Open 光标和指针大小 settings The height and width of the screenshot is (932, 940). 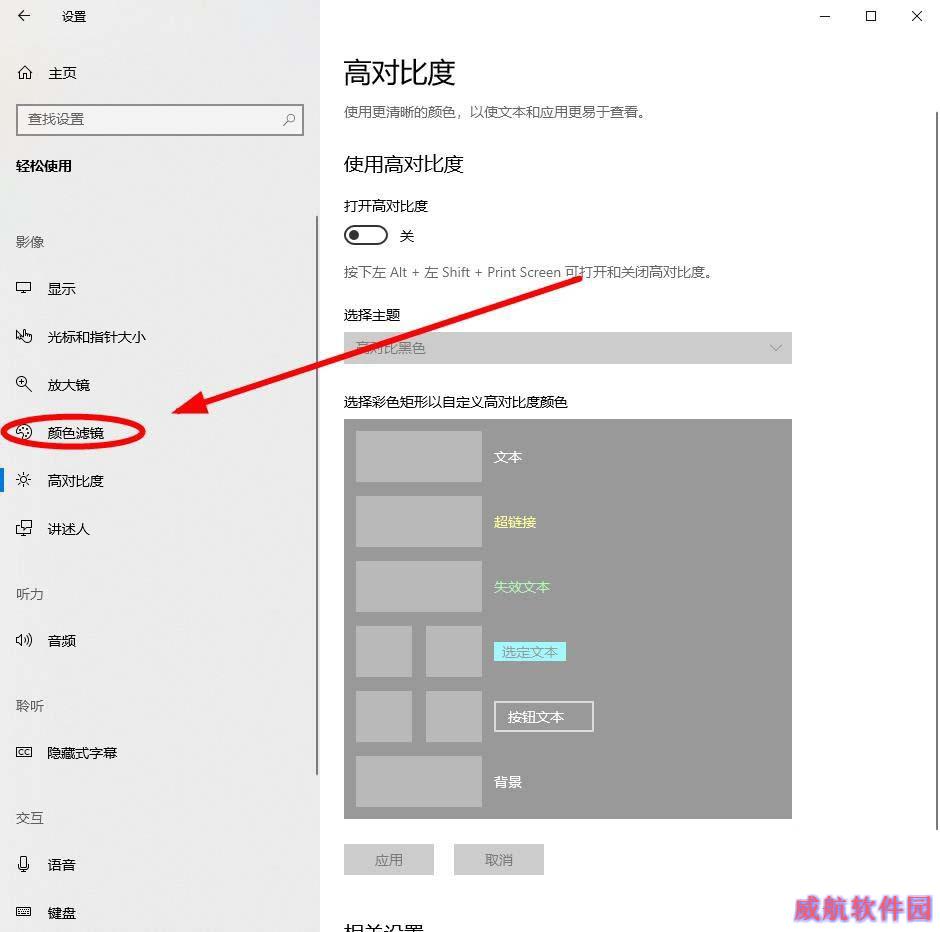coord(97,337)
